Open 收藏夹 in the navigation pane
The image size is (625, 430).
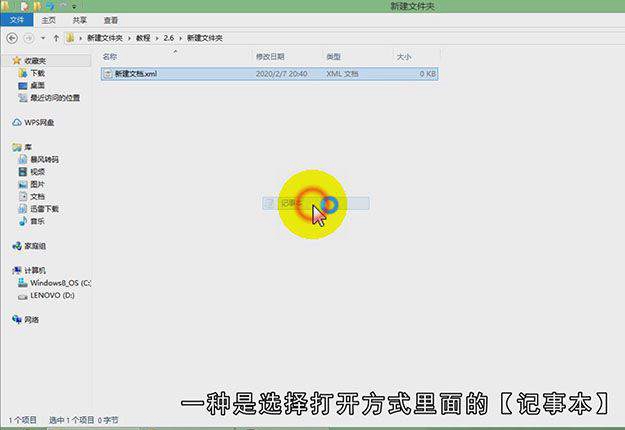(35, 61)
